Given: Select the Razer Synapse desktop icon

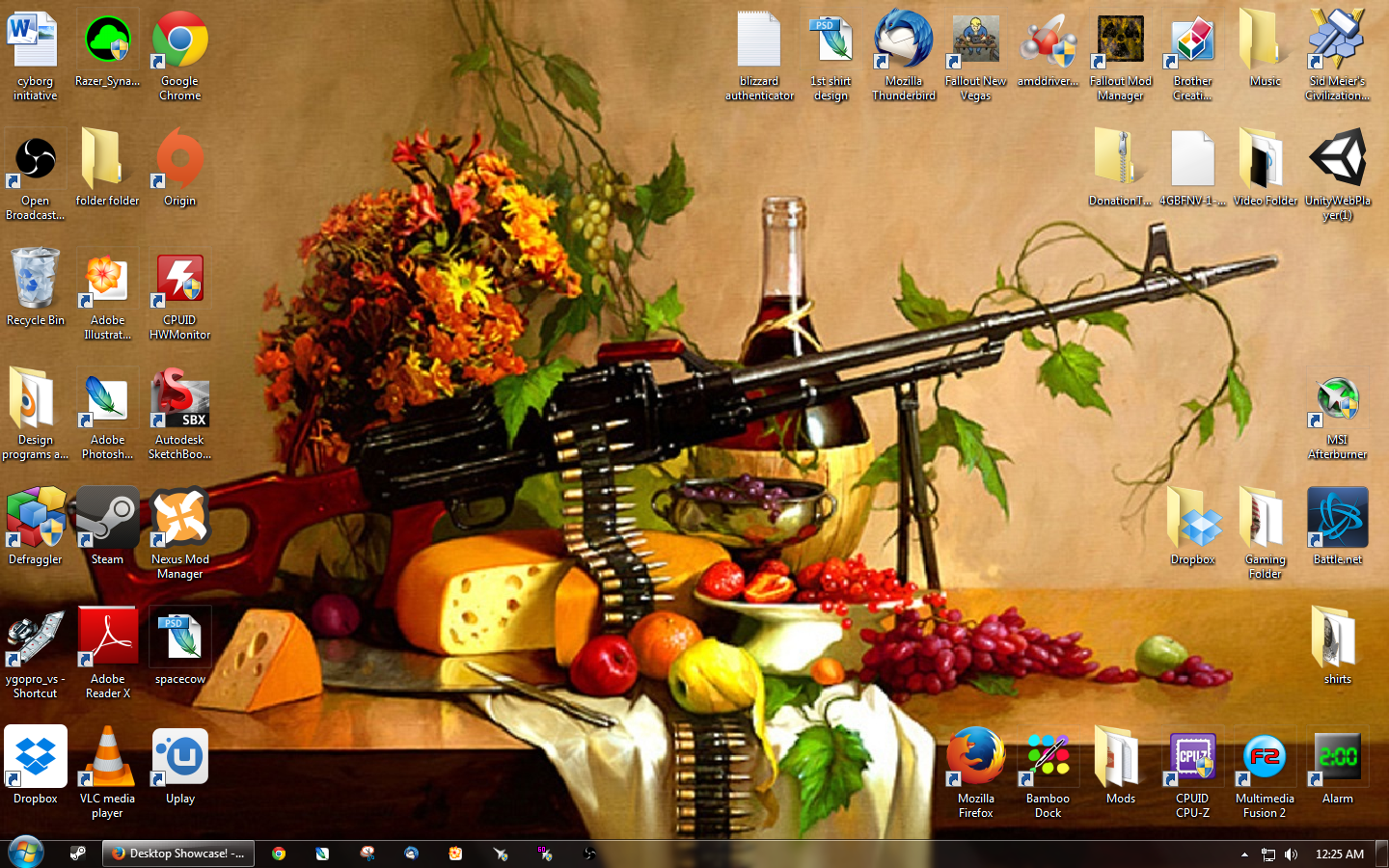Looking at the screenshot, I should tap(108, 50).
